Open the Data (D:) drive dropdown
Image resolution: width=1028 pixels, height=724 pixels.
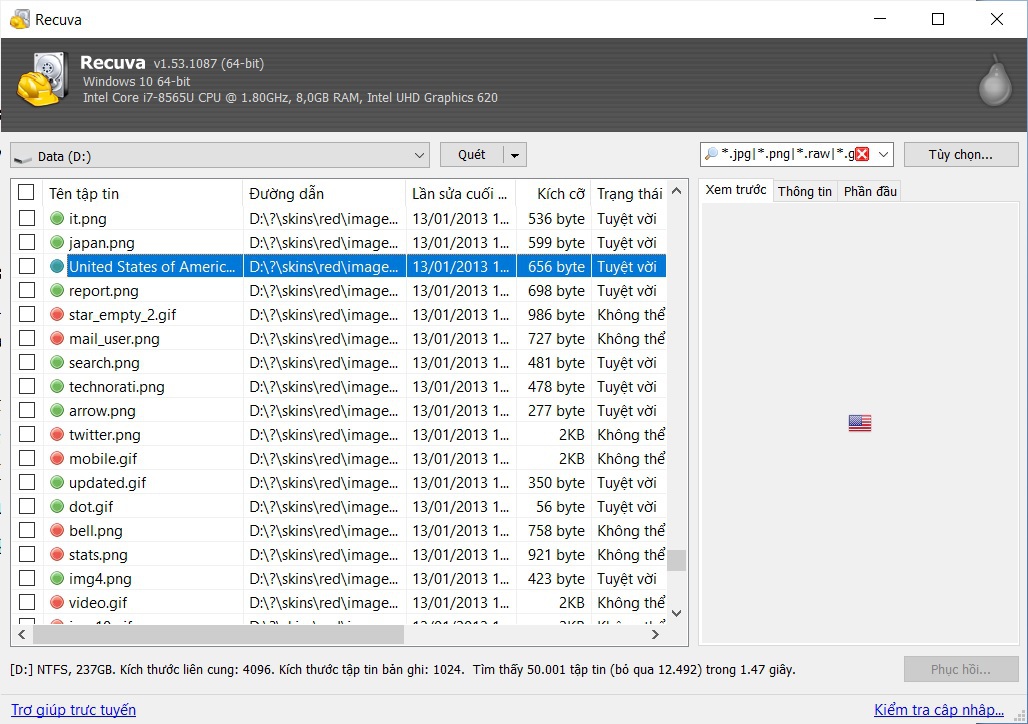(419, 156)
